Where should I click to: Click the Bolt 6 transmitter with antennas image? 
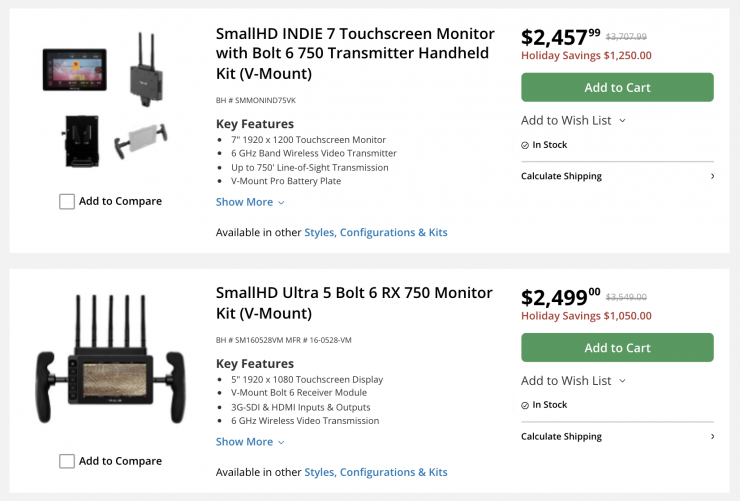pyautogui.click(x=145, y=68)
